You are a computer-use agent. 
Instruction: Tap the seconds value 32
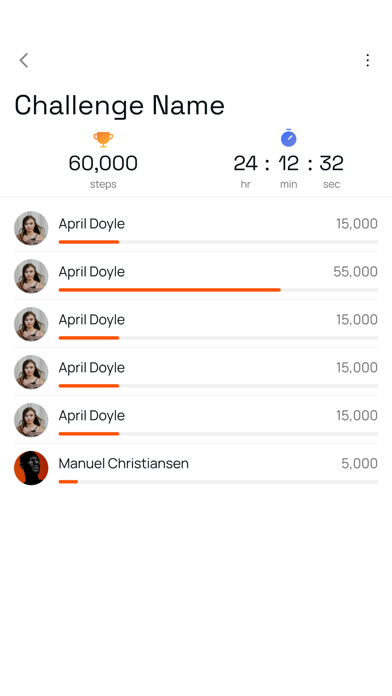click(x=331, y=163)
